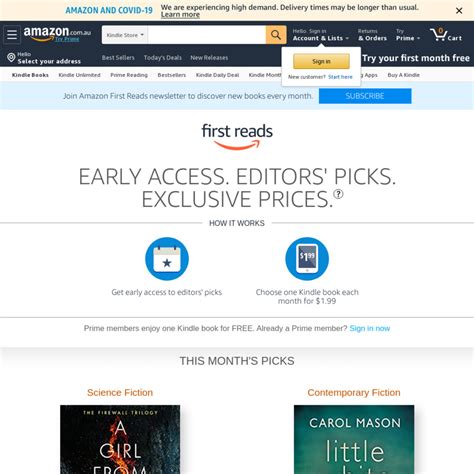474x474 pixels.
Task: Click the orange search magnifier button
Action: click(276, 35)
